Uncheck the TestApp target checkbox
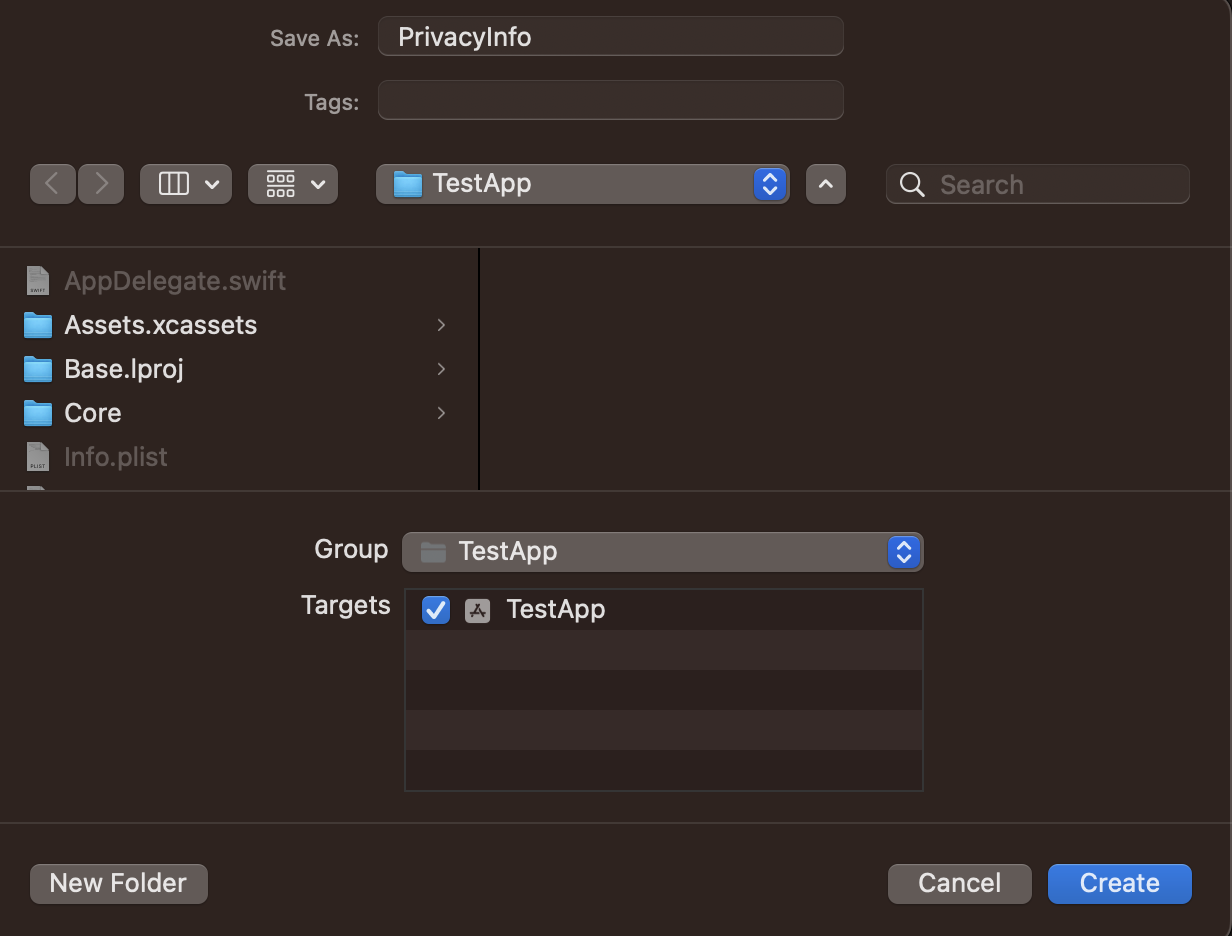The width and height of the screenshot is (1232, 936). [x=436, y=610]
